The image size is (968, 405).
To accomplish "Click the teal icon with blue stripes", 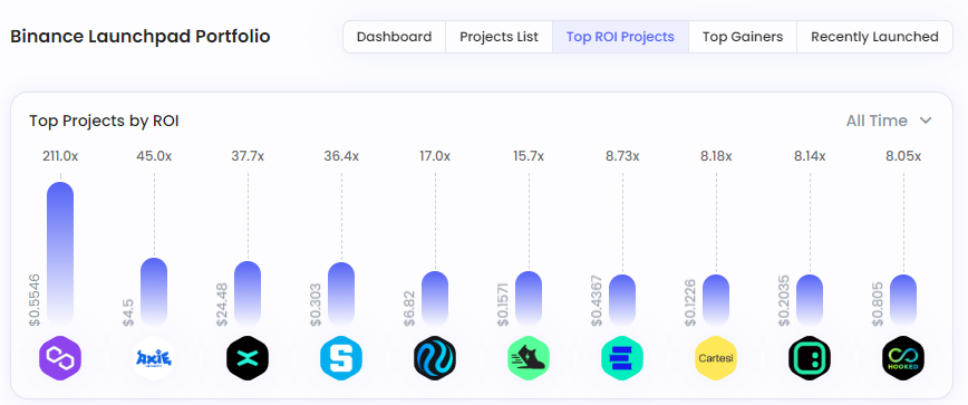I will [x=622, y=358].
